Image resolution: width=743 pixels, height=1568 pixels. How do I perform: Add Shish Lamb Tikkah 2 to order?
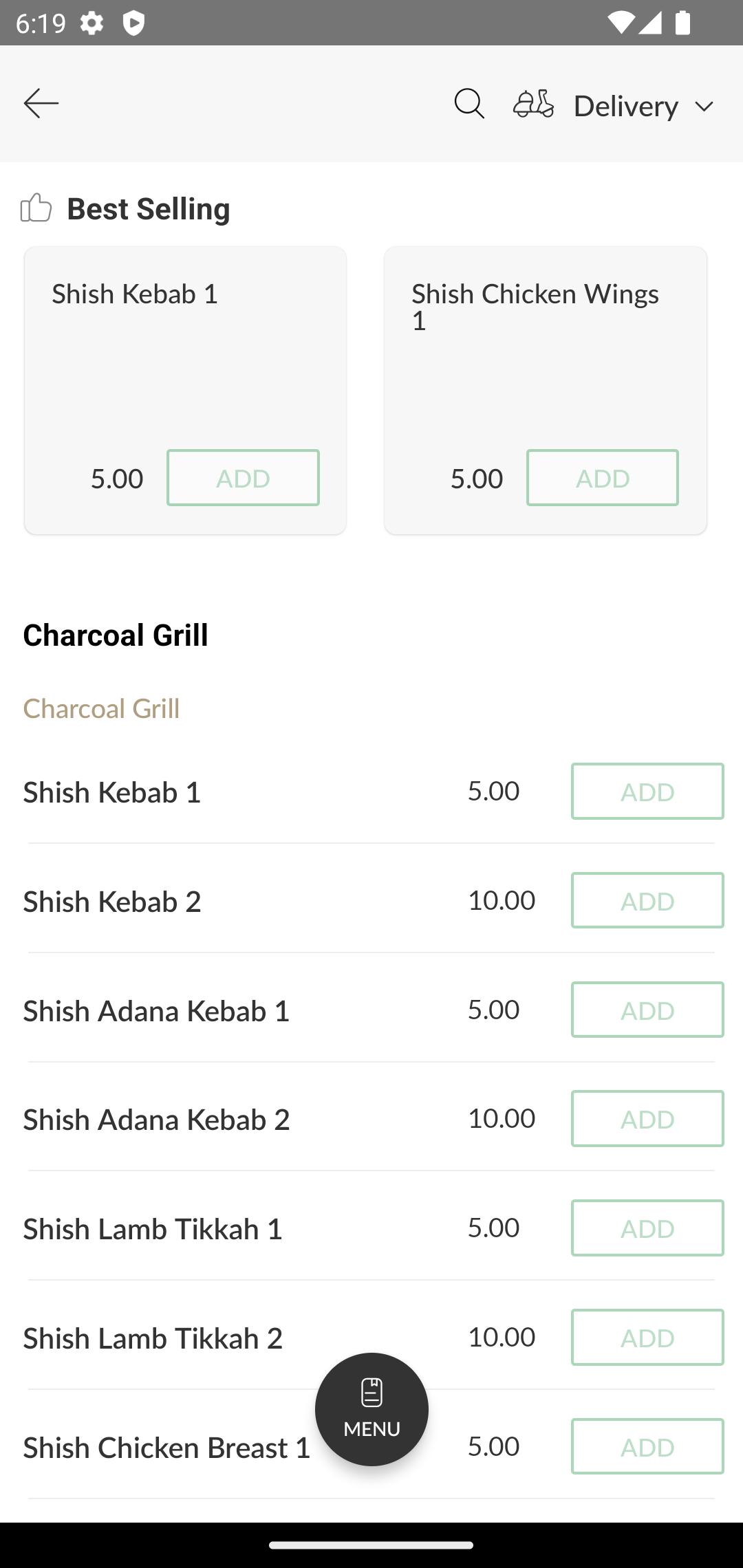647,1338
